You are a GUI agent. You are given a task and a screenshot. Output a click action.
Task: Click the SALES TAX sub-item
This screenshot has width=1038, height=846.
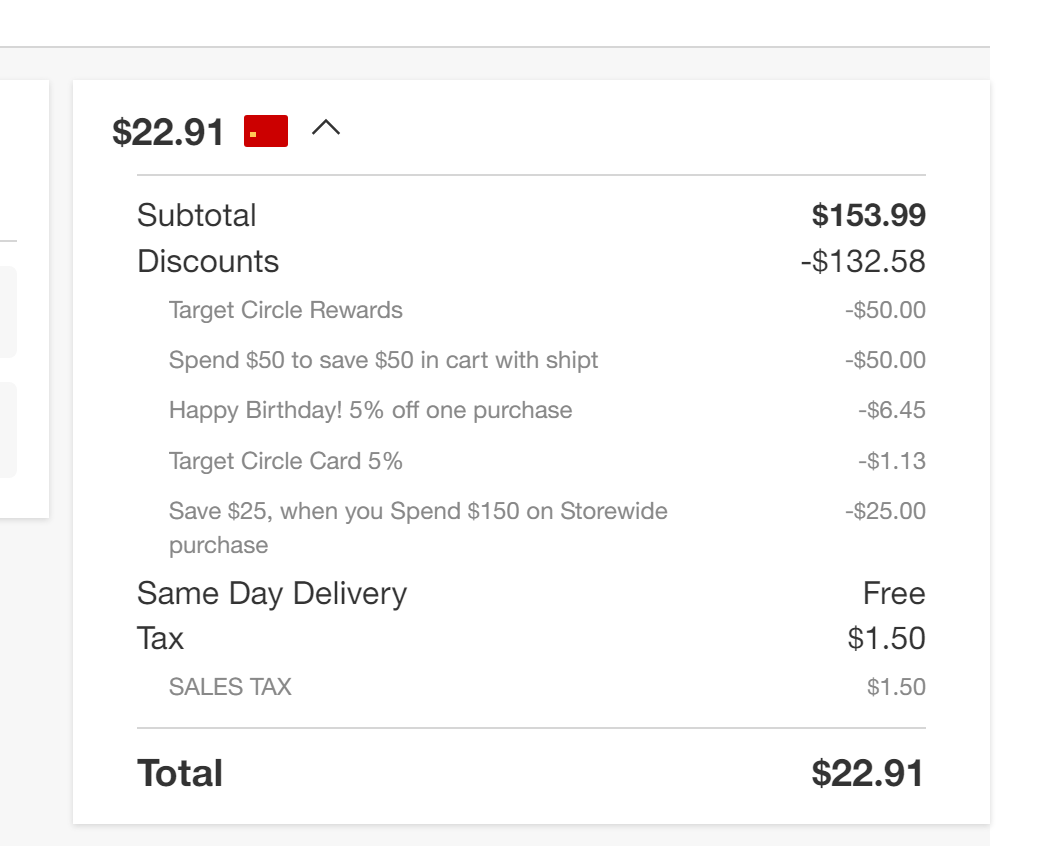coord(230,687)
